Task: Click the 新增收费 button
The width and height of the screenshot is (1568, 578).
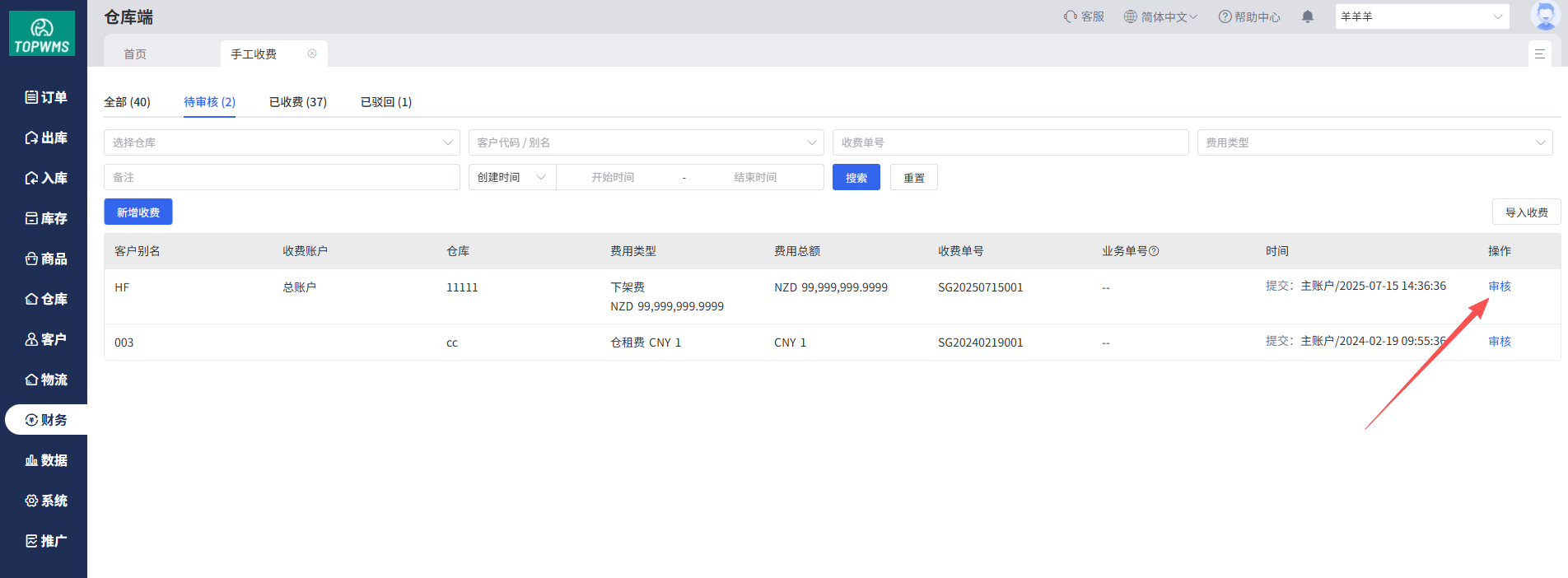Action: point(138,212)
